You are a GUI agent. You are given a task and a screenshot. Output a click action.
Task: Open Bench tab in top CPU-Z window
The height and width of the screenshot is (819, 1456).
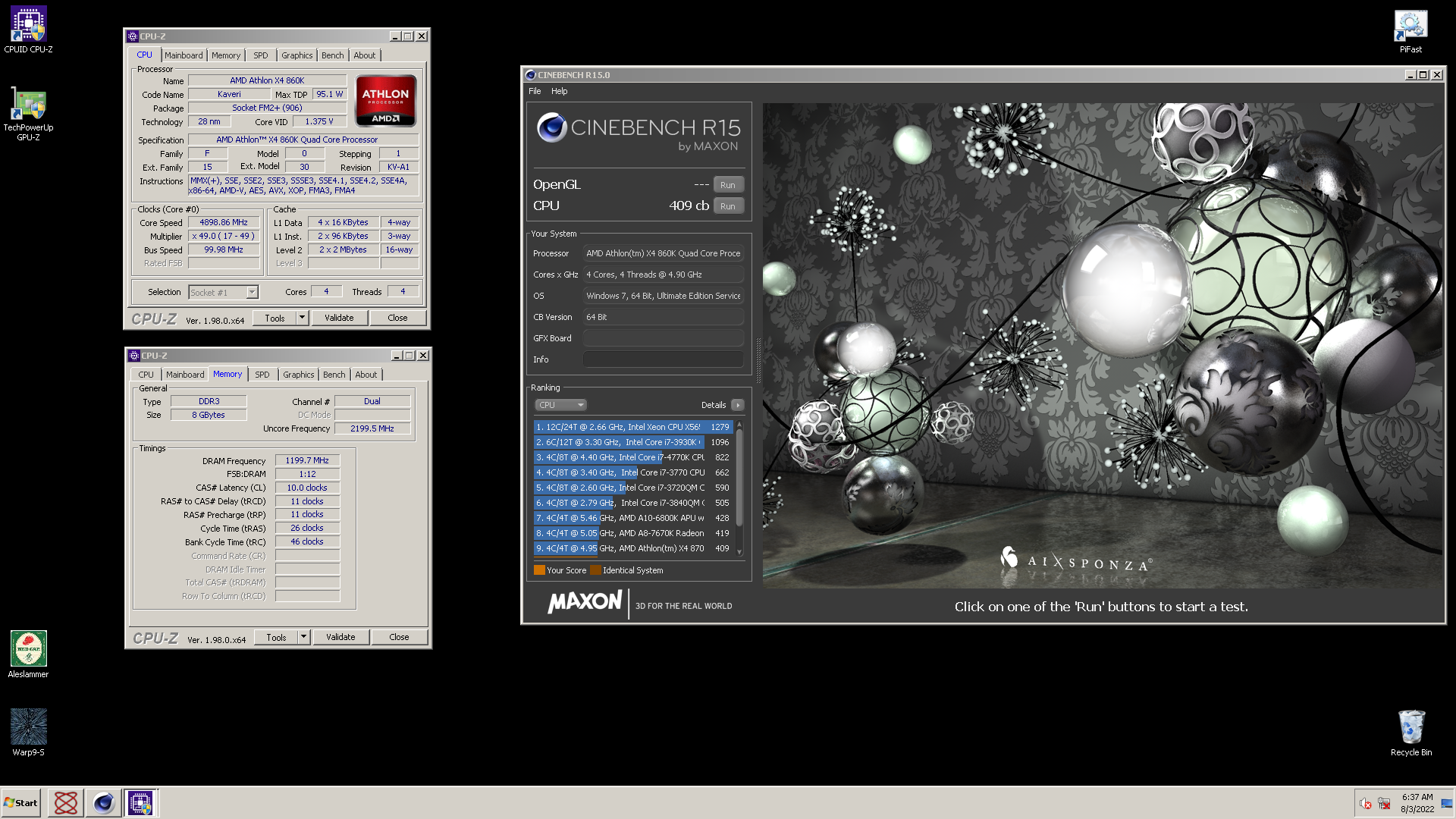coord(332,55)
